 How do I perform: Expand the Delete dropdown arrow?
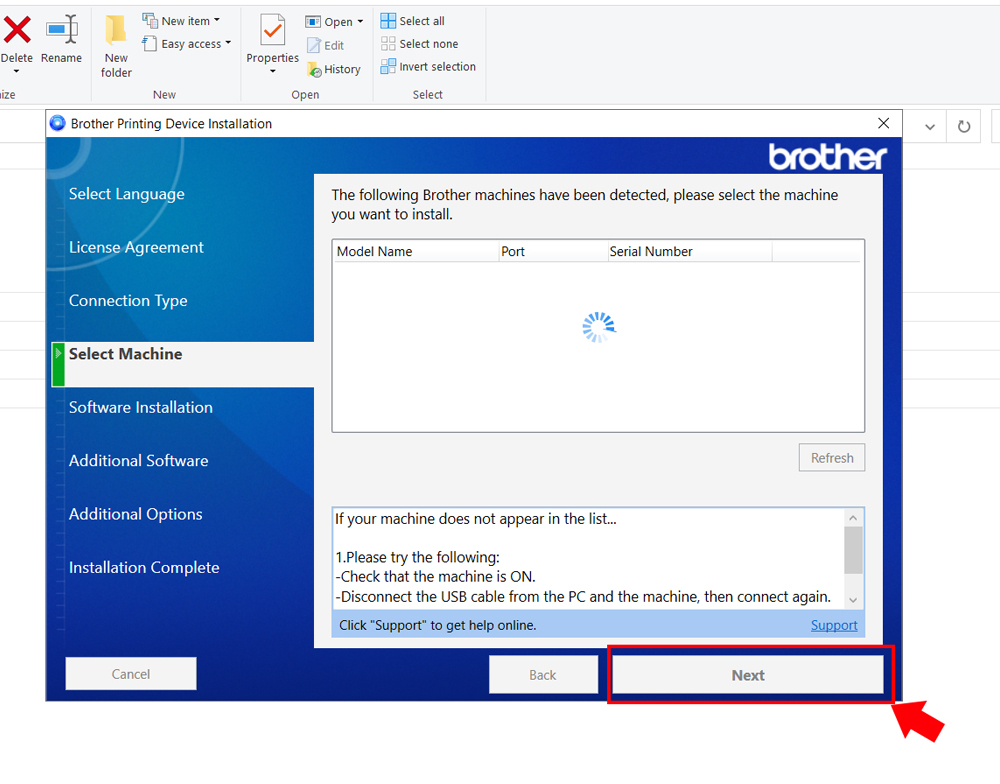(17, 71)
